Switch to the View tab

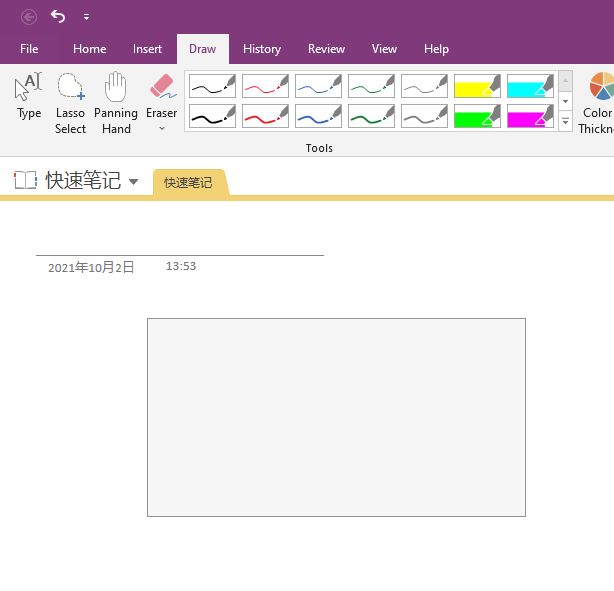pos(384,49)
